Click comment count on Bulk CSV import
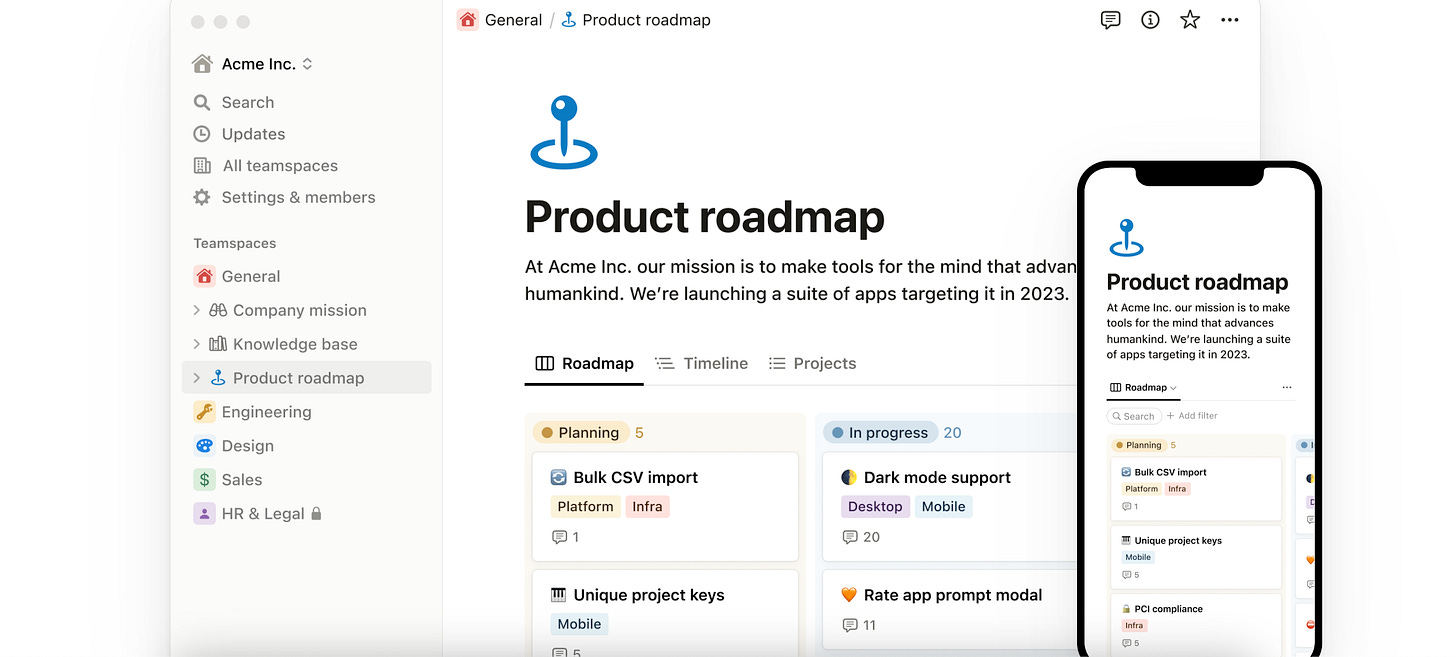The width and height of the screenshot is (1456, 657). click(x=566, y=537)
